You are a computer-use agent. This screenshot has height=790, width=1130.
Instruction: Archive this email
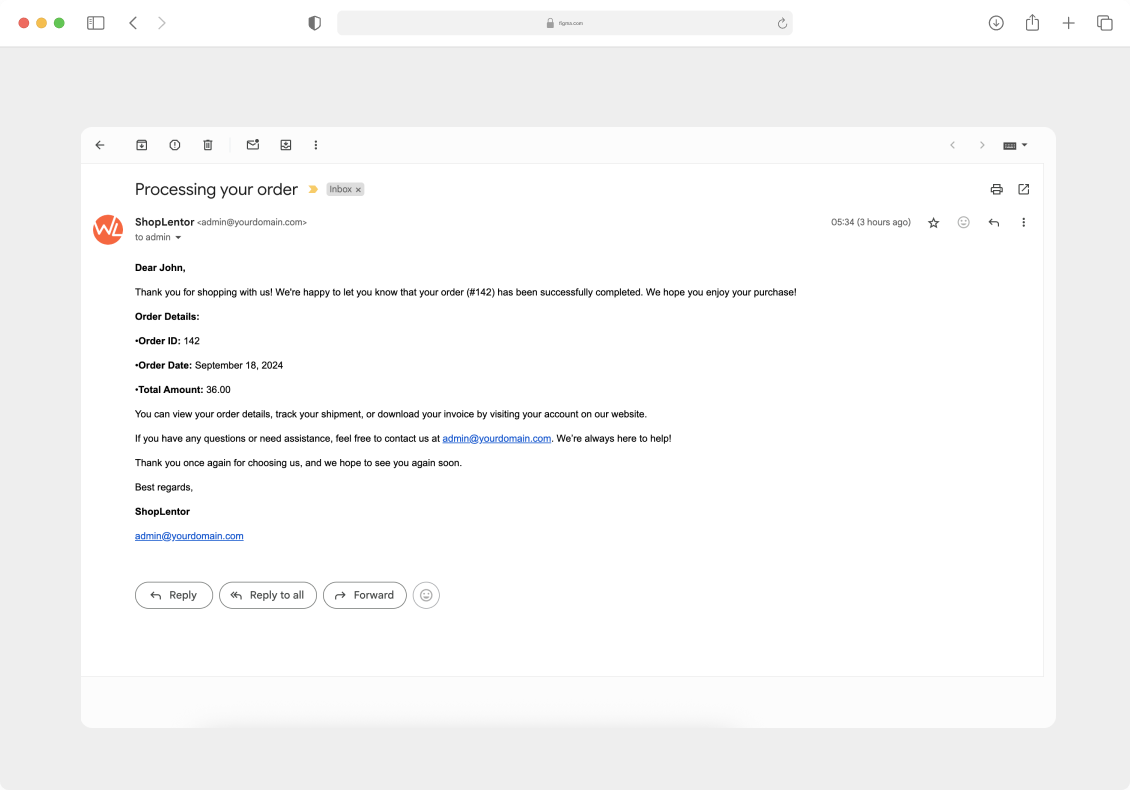[x=141, y=144]
